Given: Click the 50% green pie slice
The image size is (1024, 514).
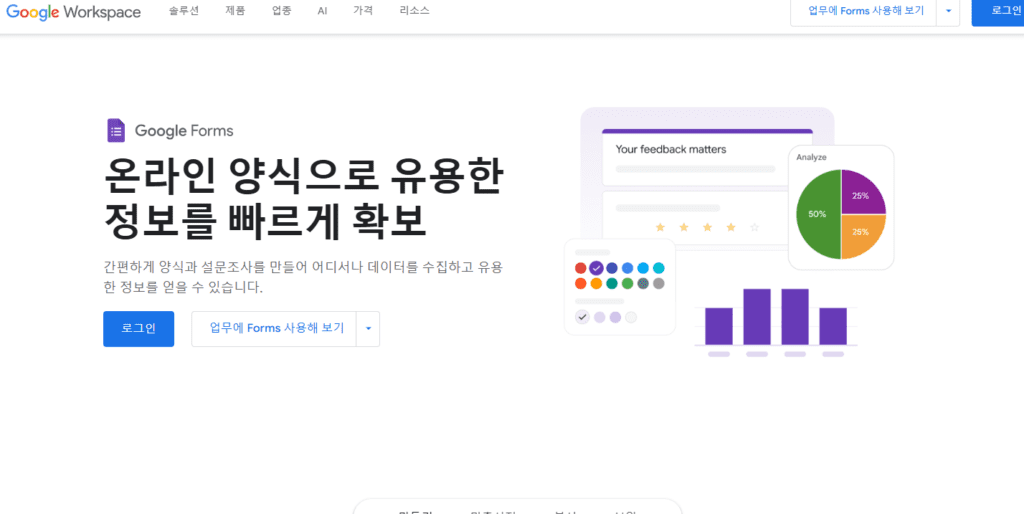Looking at the screenshot, I should (x=818, y=214).
